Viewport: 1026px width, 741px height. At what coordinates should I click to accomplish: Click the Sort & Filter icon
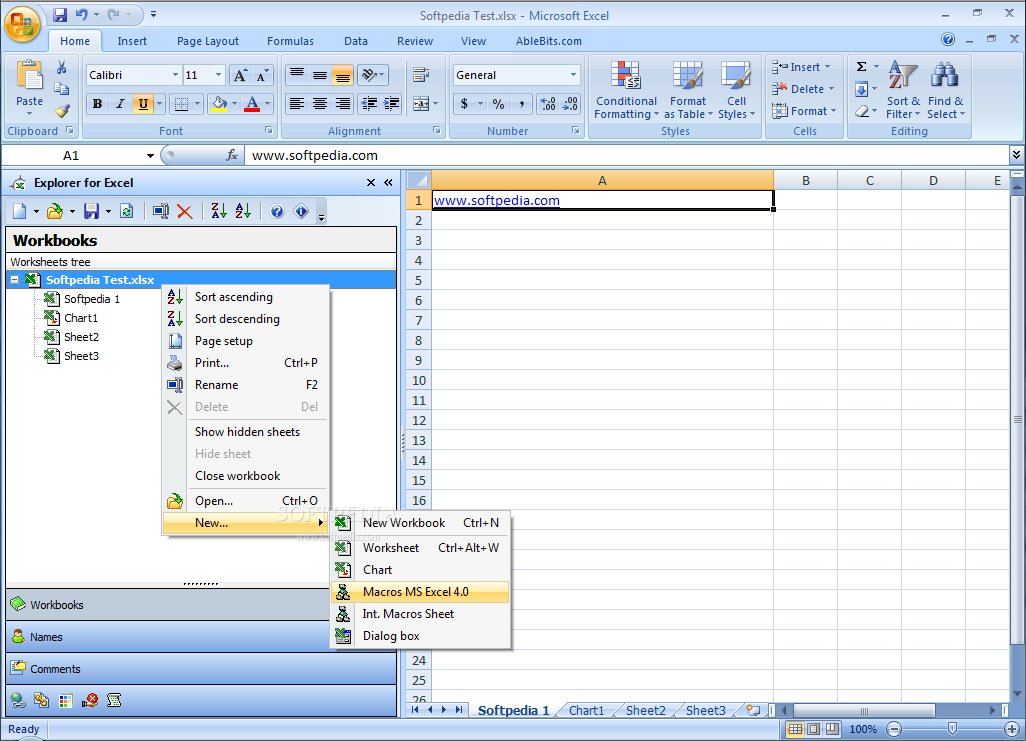tap(902, 74)
